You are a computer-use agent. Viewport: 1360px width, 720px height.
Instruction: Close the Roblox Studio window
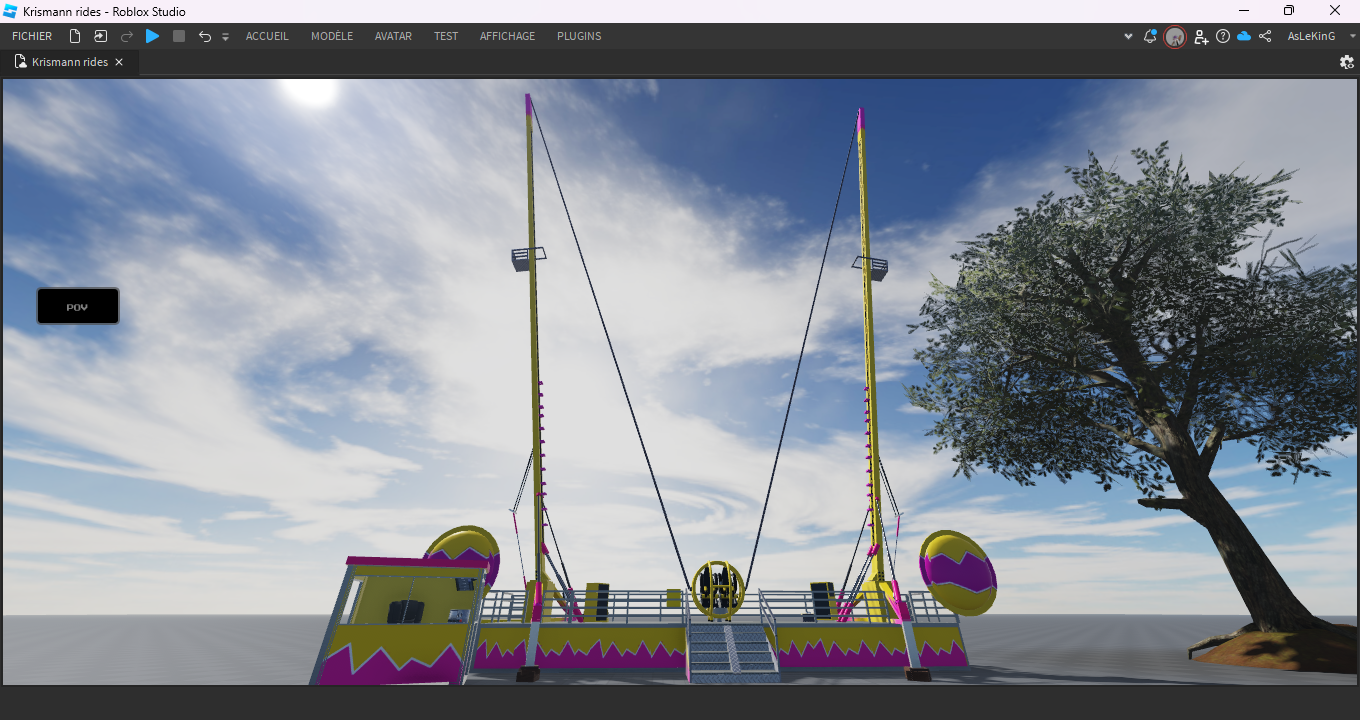[1335, 11]
